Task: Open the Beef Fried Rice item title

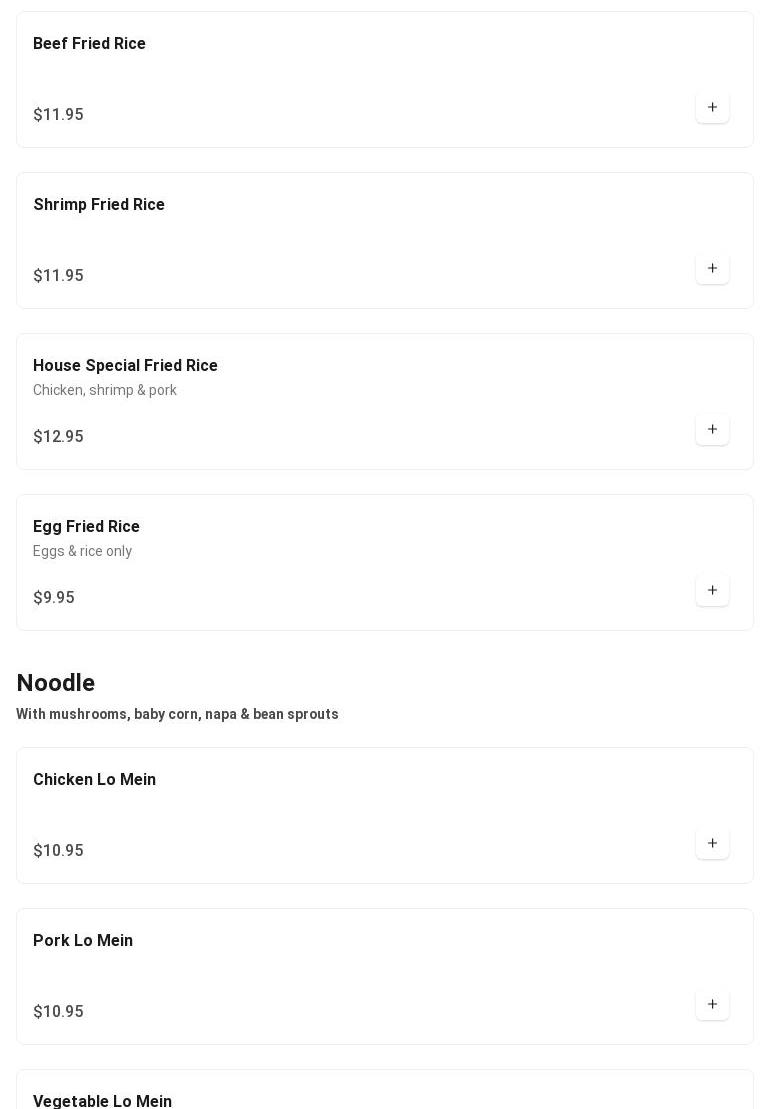Action: [x=89, y=43]
